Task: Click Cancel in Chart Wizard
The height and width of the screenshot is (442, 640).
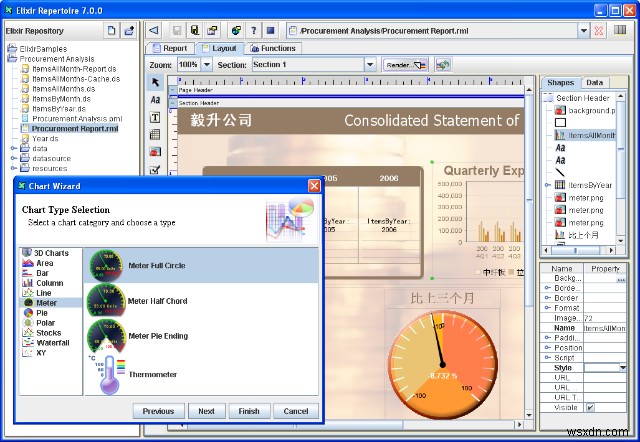Action: pyautogui.click(x=296, y=411)
